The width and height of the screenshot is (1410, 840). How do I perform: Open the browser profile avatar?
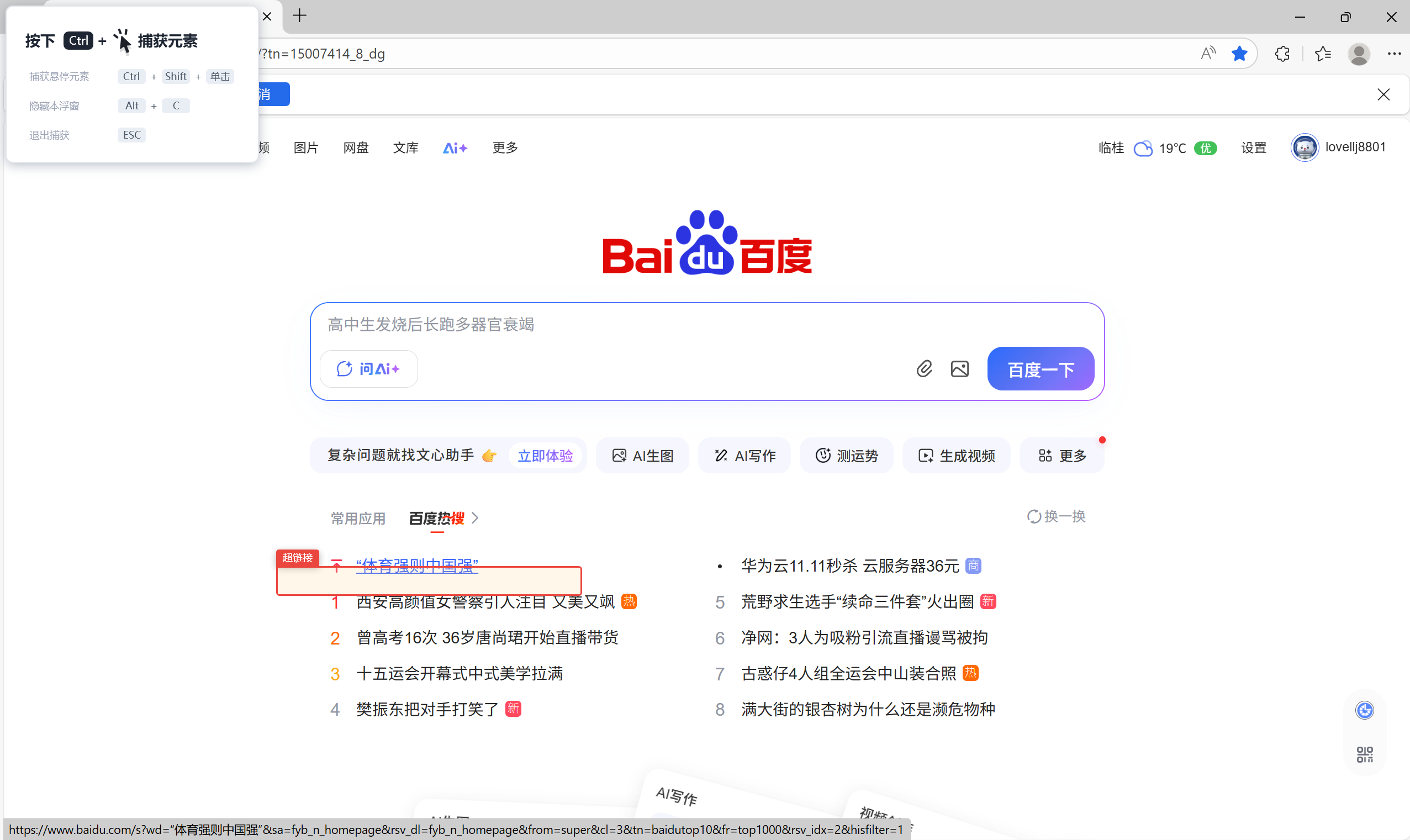[1359, 54]
